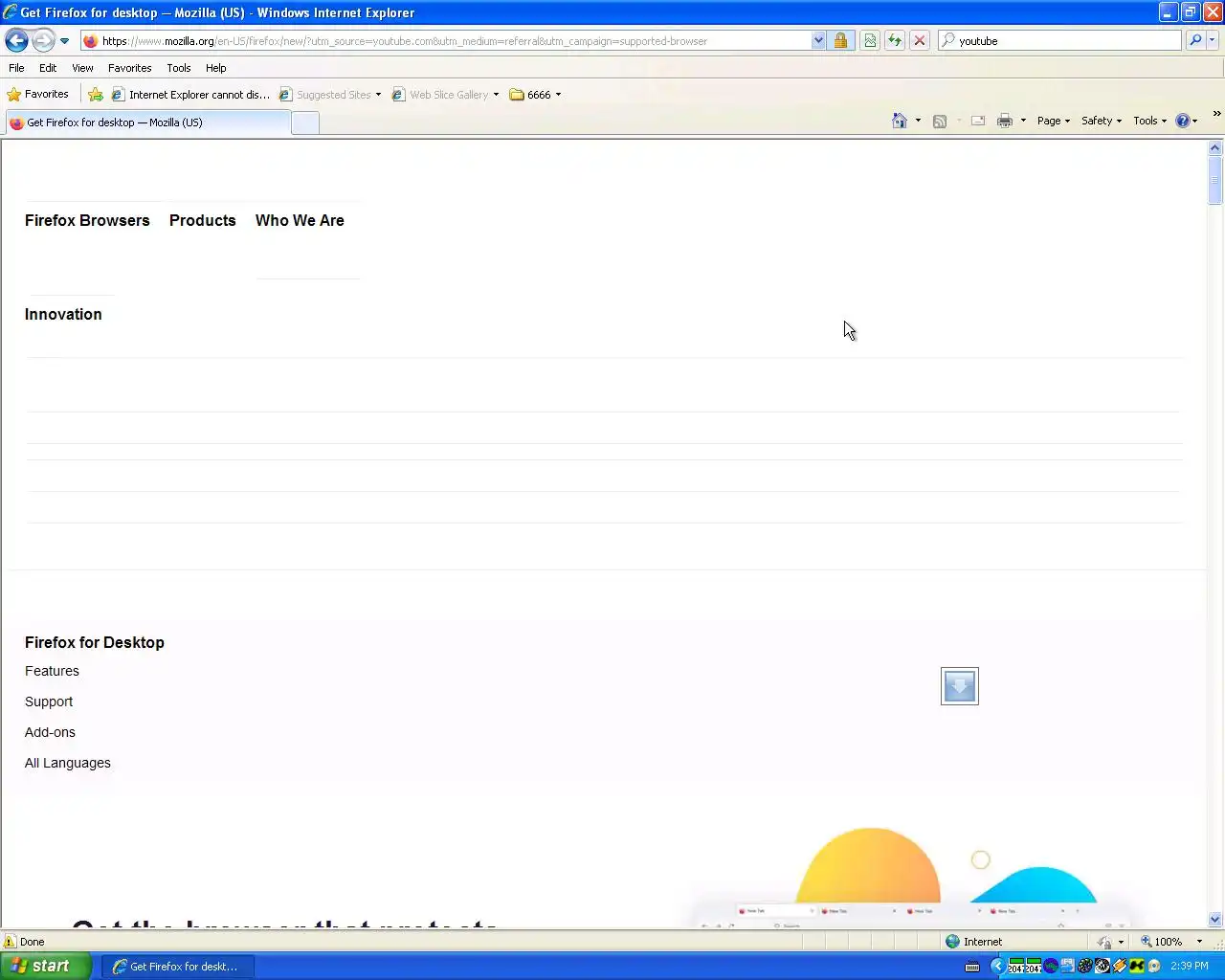Open the Products navigation link
Screen dimensions: 1225x980
[202, 220]
